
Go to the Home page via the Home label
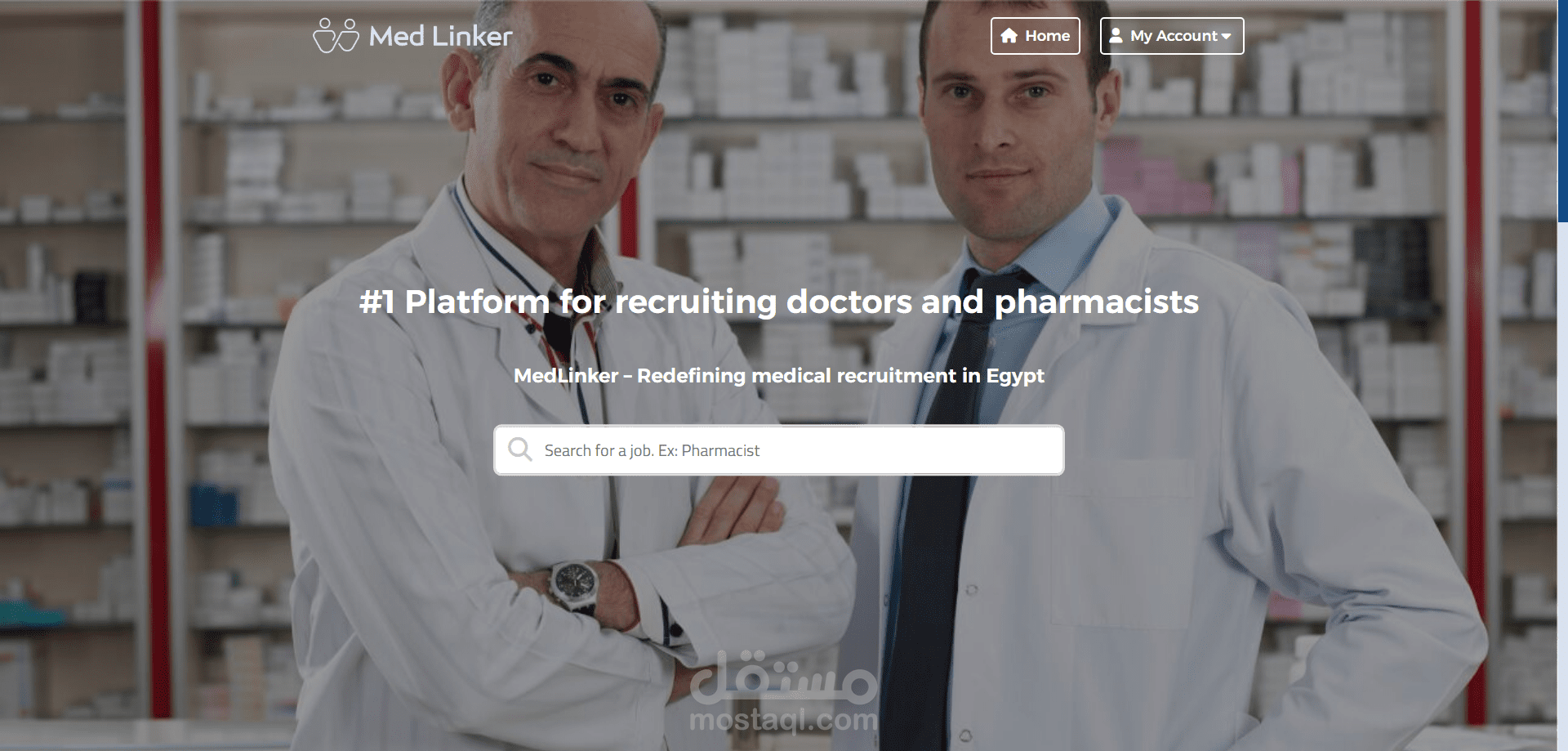1047,36
